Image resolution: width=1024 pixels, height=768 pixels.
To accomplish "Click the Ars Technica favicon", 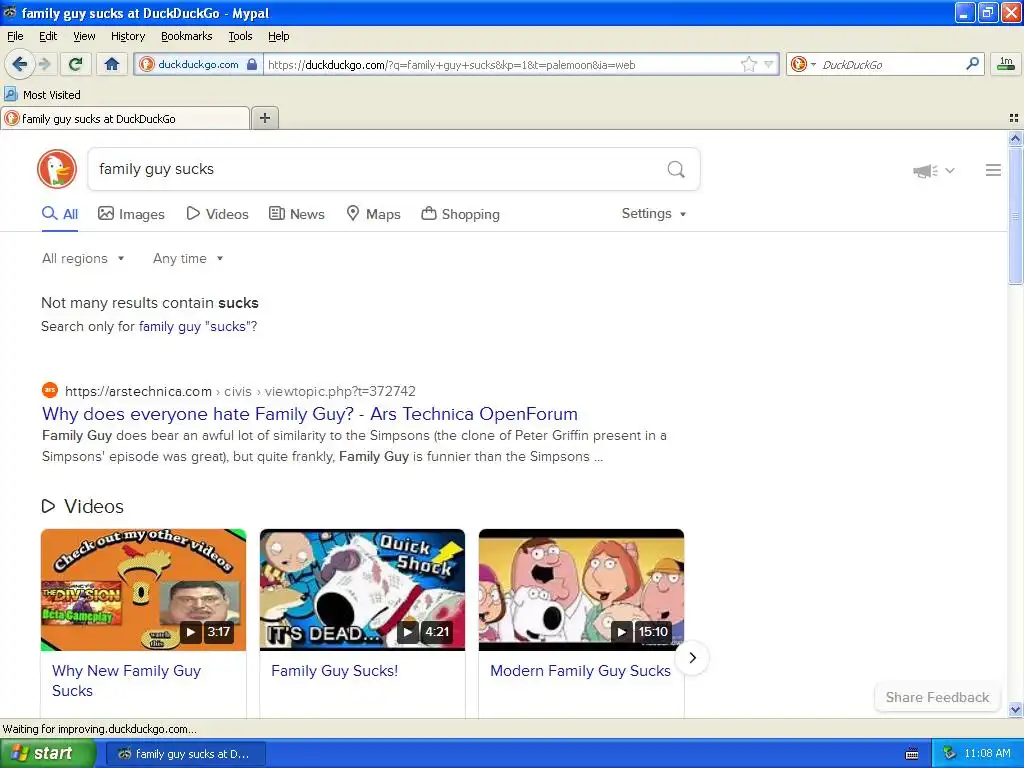I will 50,391.
